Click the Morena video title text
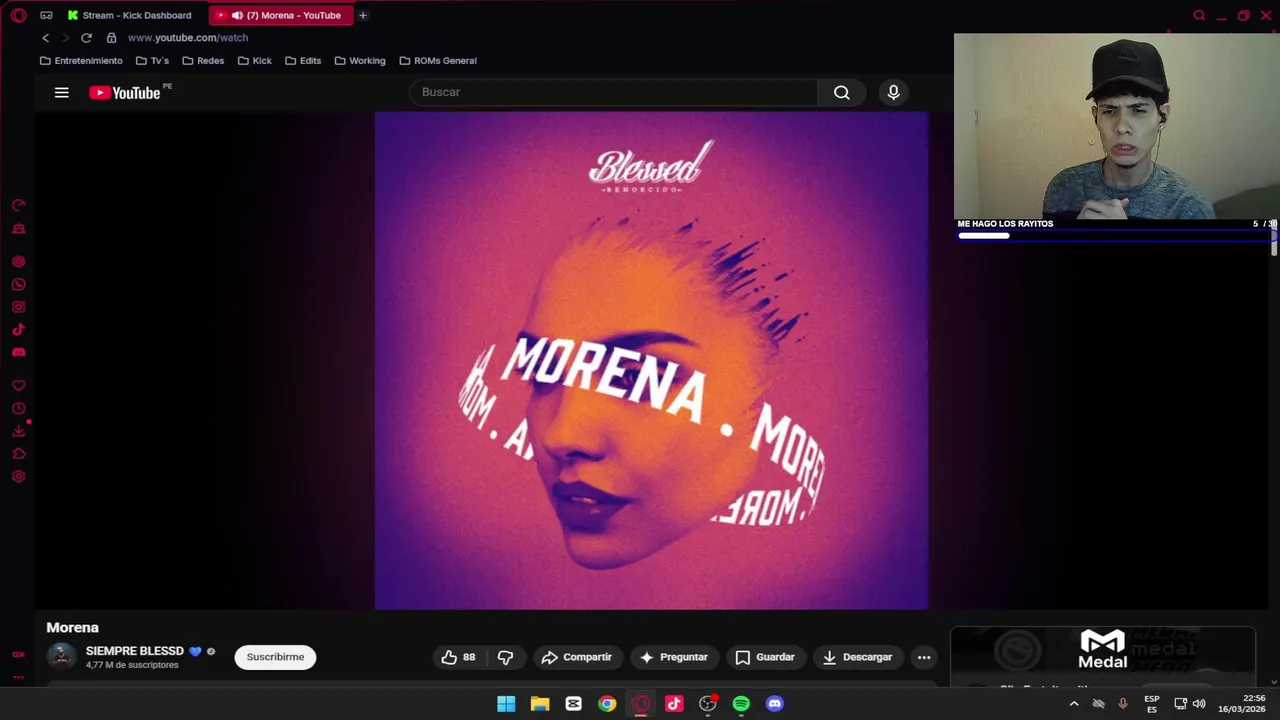Viewport: 1280px width, 720px height. point(73,628)
